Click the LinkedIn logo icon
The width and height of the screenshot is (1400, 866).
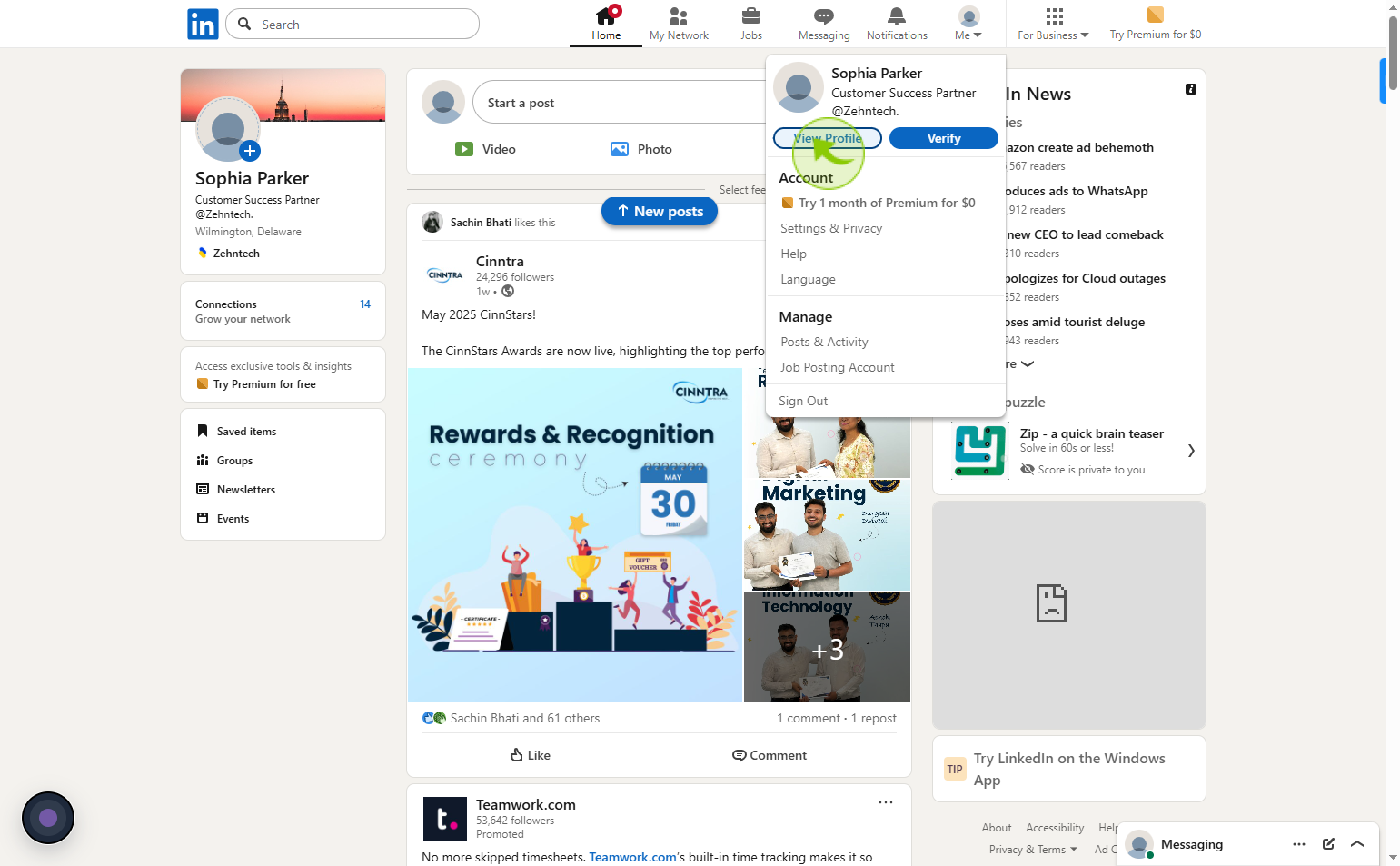pos(203,25)
